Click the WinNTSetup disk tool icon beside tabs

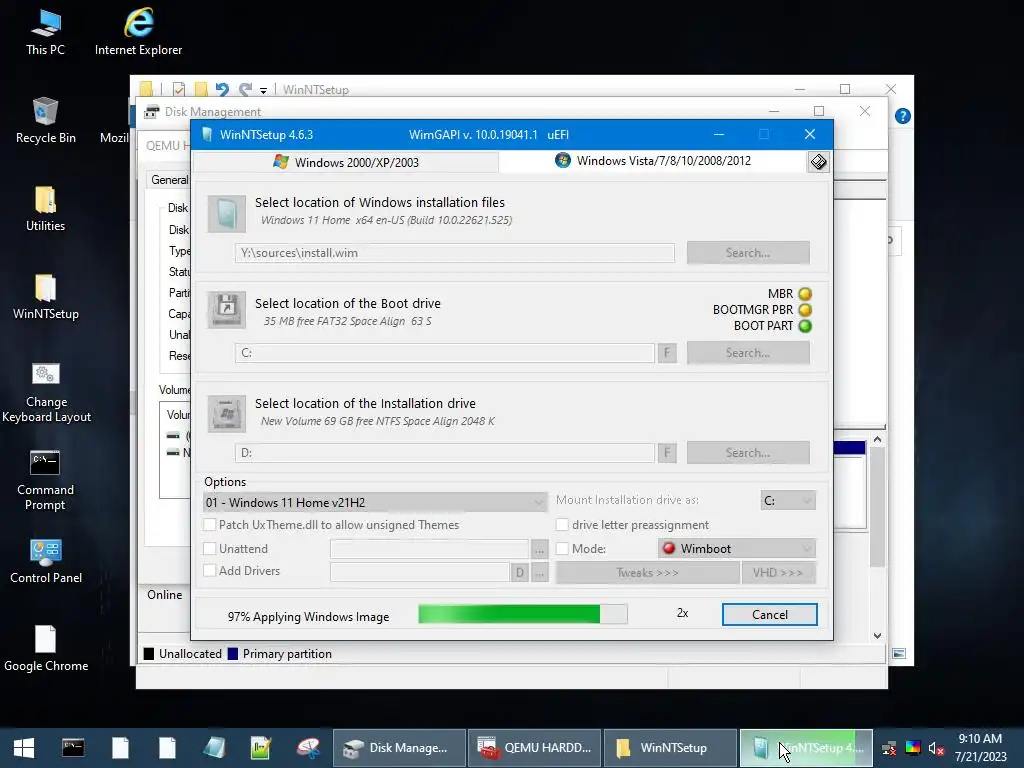tap(818, 161)
